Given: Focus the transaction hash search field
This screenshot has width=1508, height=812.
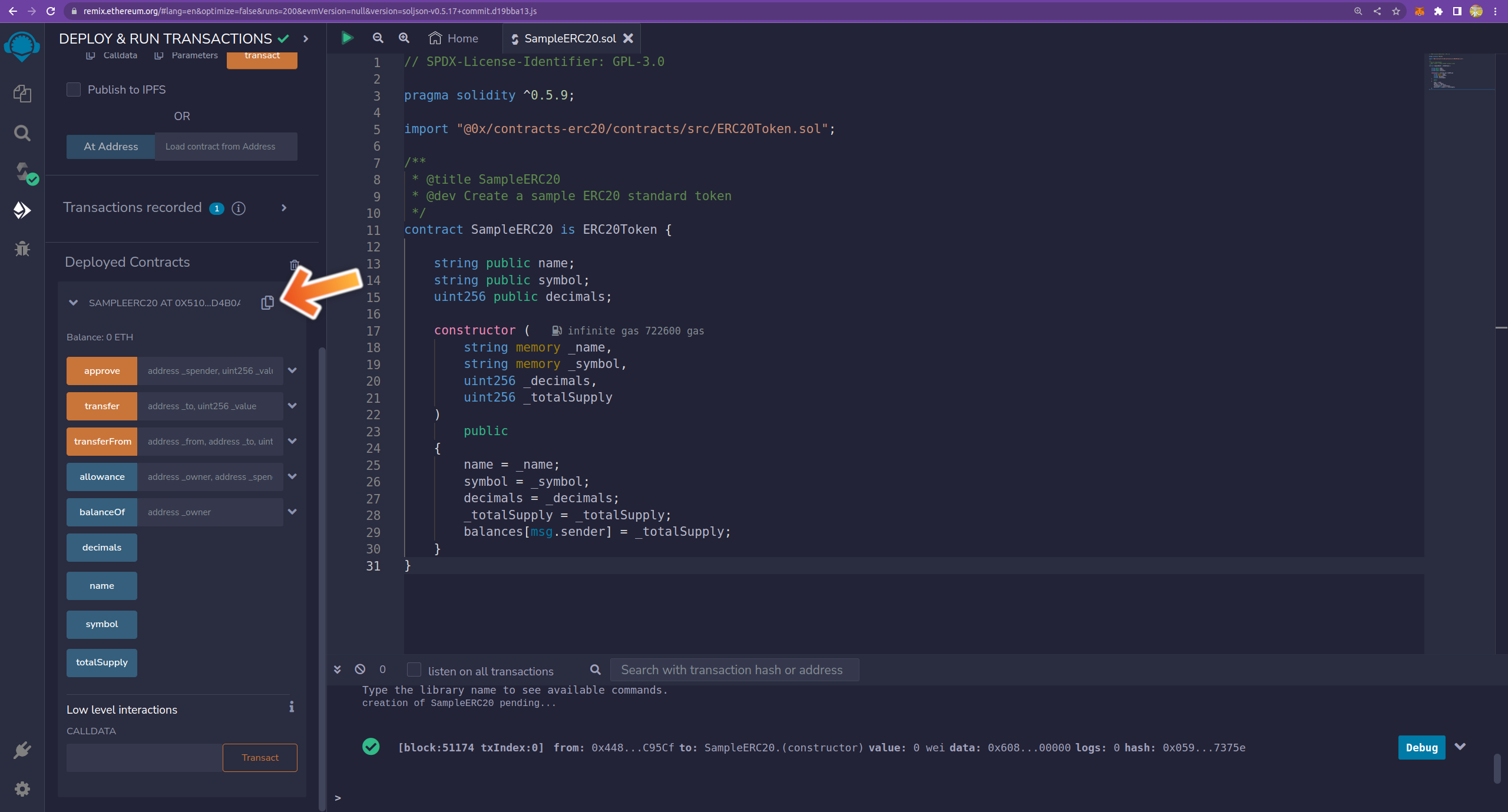Looking at the screenshot, I should (734, 670).
